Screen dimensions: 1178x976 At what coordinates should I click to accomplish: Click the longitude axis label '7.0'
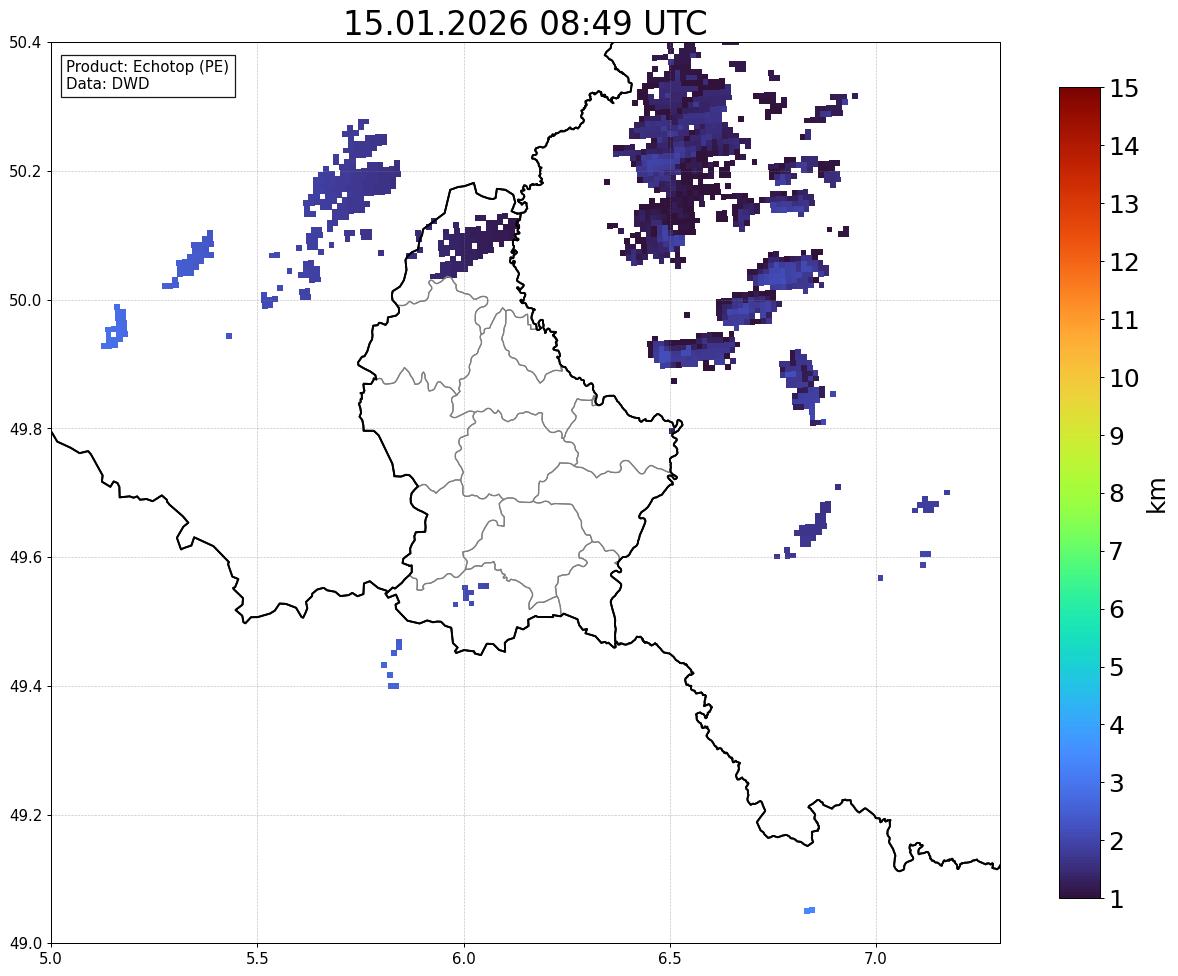876,959
